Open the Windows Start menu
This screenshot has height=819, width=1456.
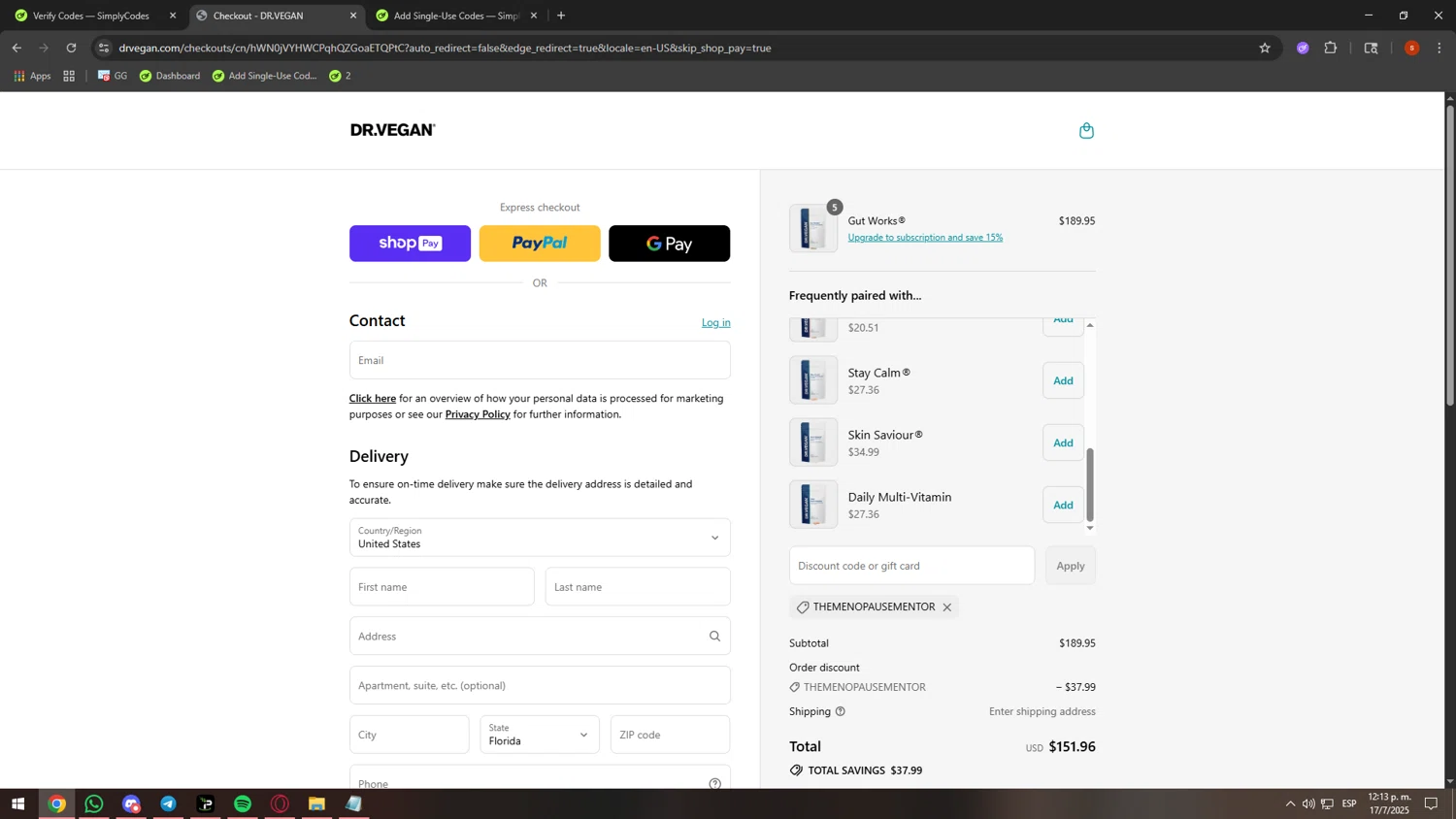(17, 803)
